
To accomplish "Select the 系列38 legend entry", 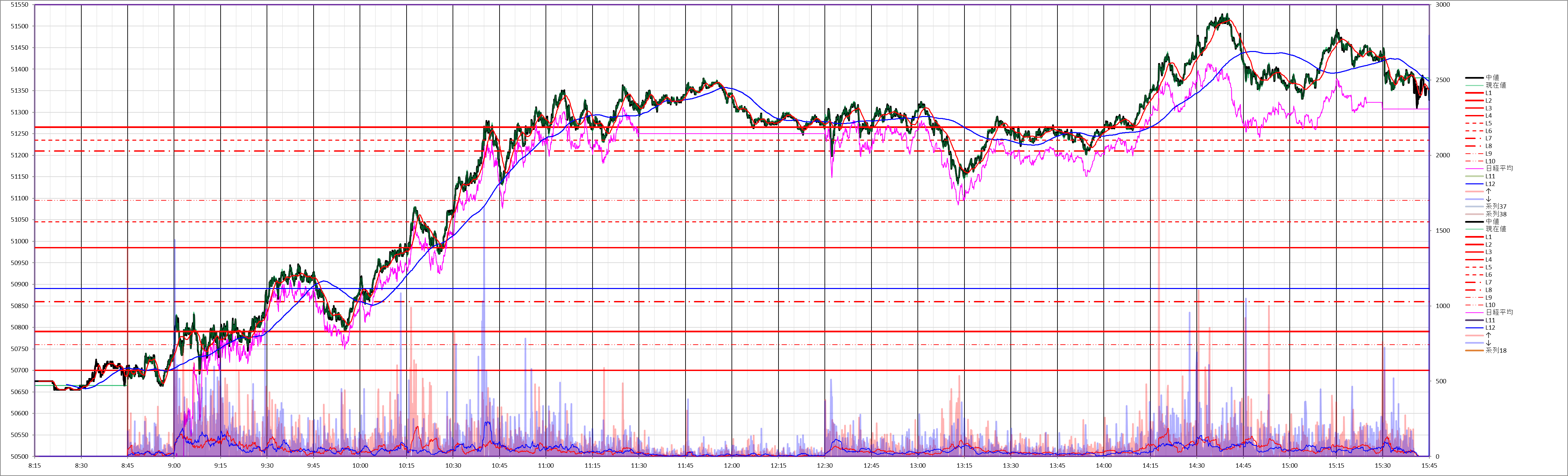I will pyautogui.click(x=1496, y=214).
